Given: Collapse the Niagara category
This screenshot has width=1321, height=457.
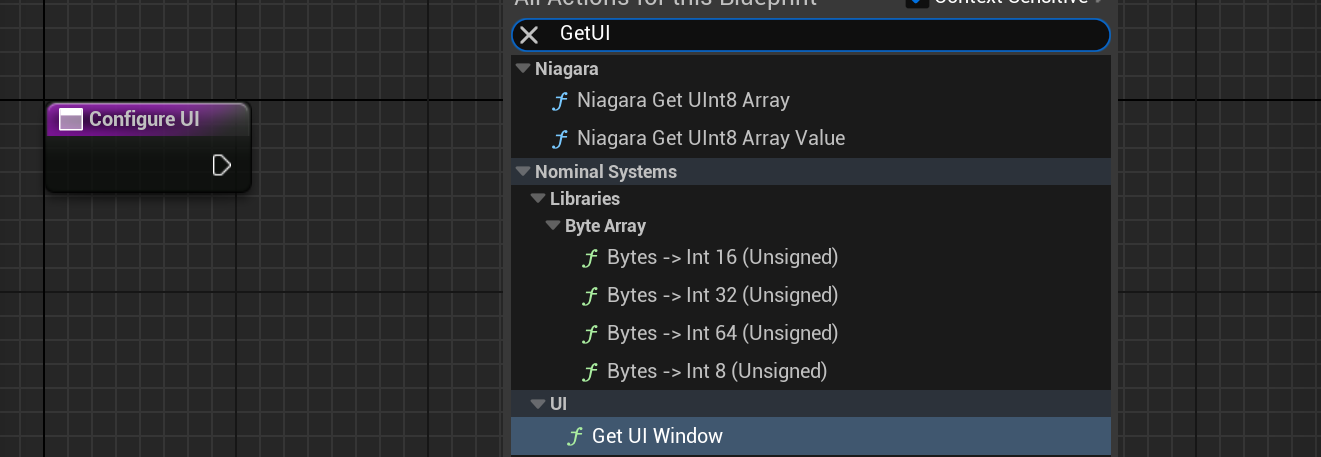Looking at the screenshot, I should (523, 69).
